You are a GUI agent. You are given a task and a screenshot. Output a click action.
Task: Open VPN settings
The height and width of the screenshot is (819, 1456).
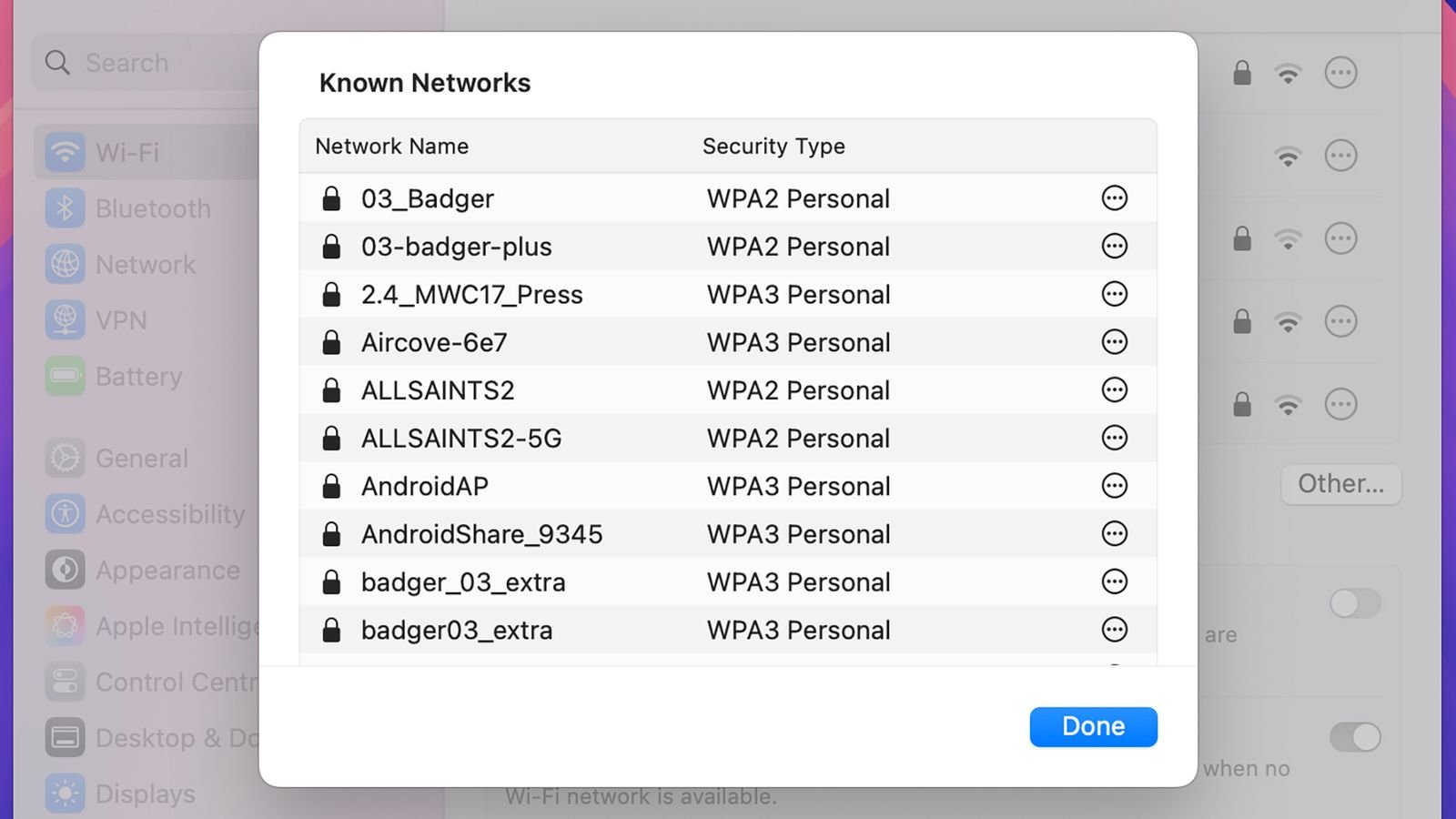[x=121, y=320]
